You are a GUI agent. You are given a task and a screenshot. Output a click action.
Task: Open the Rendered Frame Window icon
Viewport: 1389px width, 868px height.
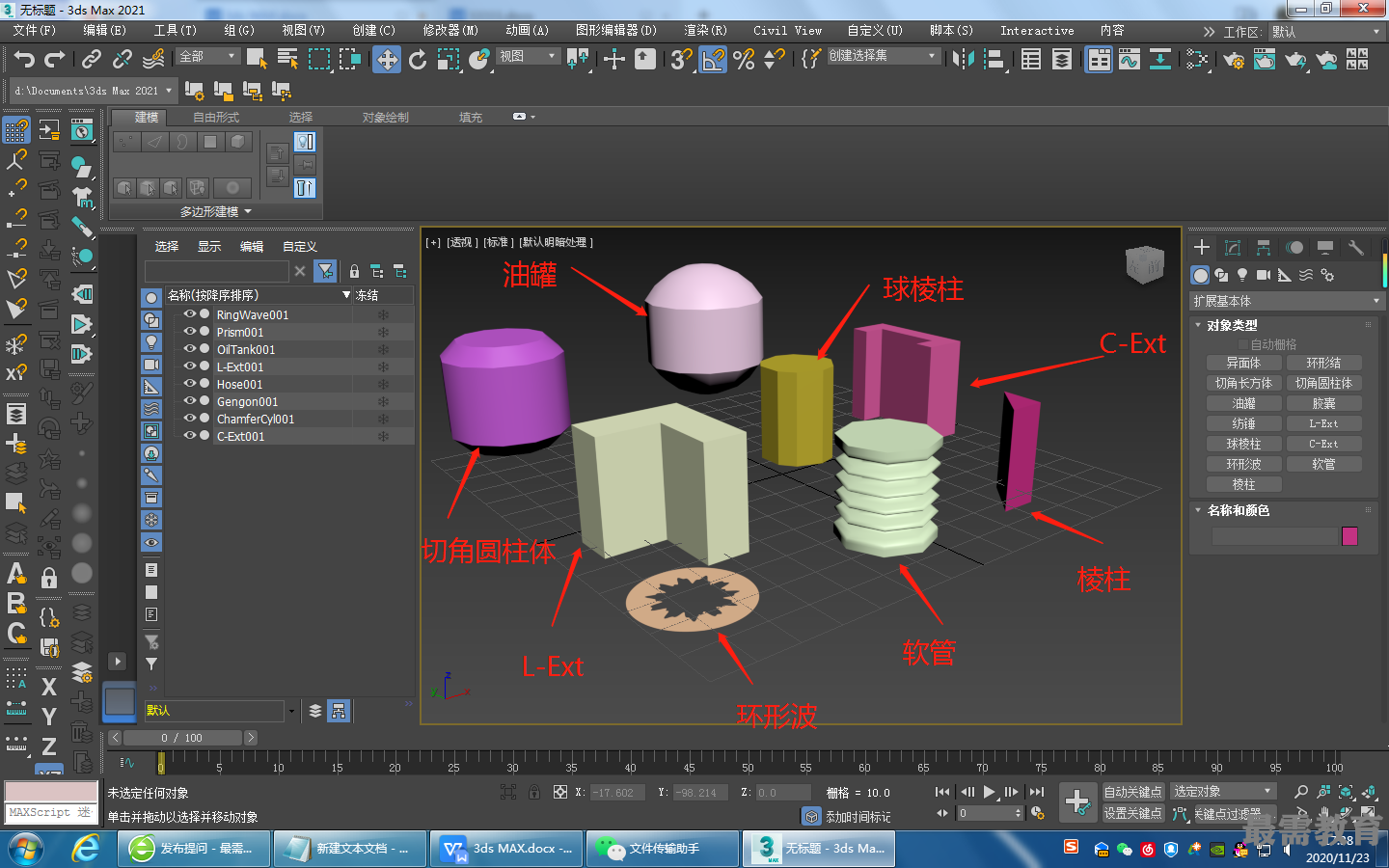tap(1265, 60)
